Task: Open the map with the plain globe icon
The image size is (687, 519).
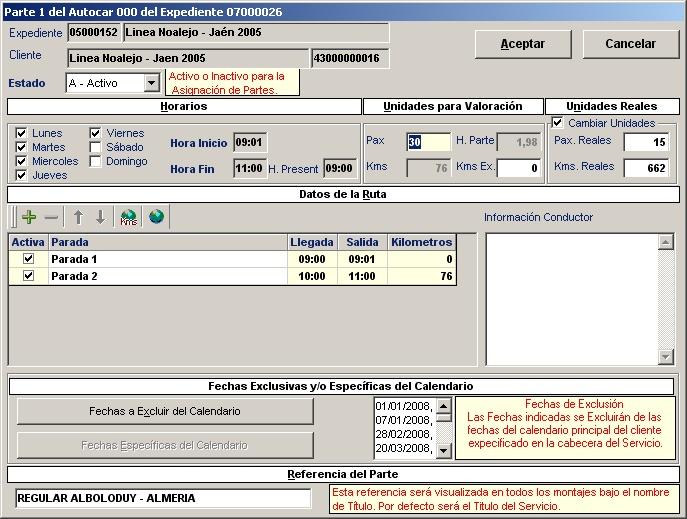Action: [x=156, y=216]
